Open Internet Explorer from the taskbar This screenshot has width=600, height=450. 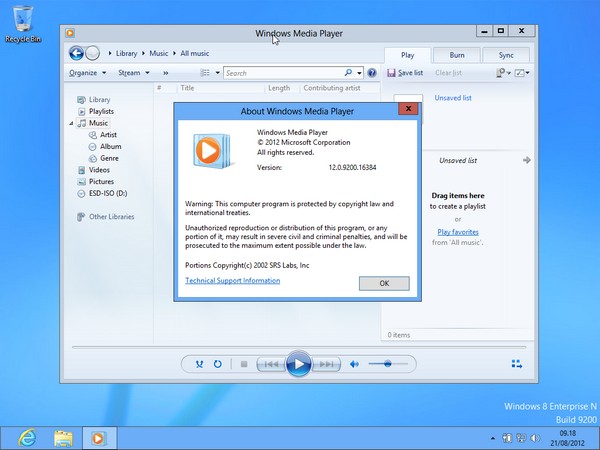(28, 439)
